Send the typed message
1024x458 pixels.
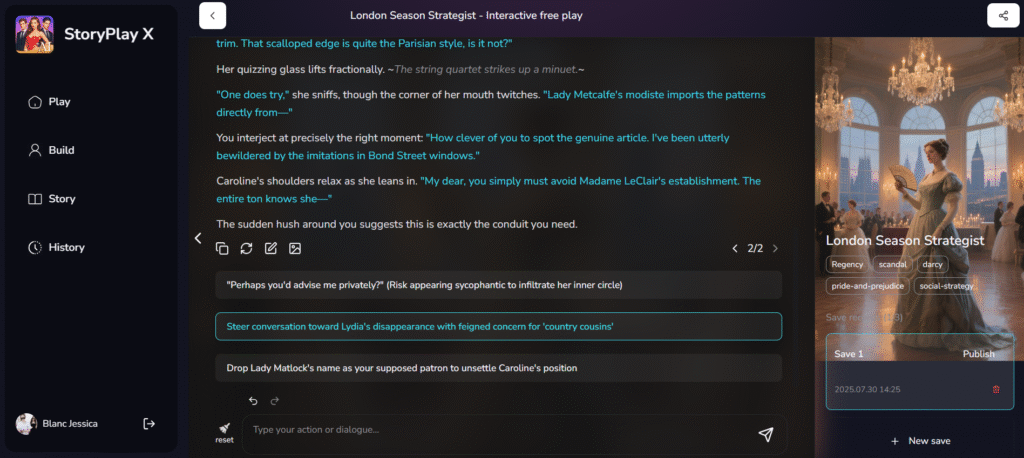765,434
